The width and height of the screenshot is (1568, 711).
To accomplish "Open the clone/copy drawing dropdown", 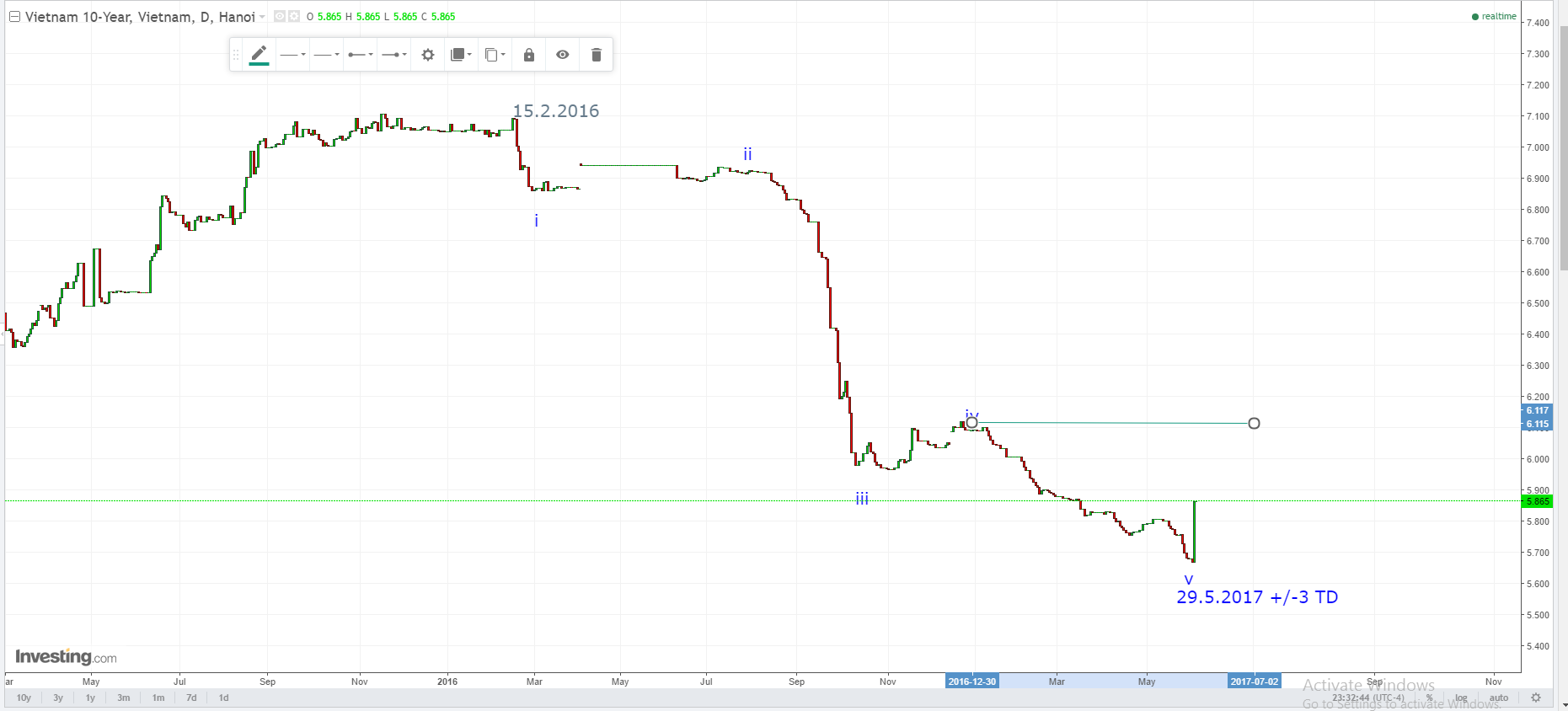I will click(495, 55).
